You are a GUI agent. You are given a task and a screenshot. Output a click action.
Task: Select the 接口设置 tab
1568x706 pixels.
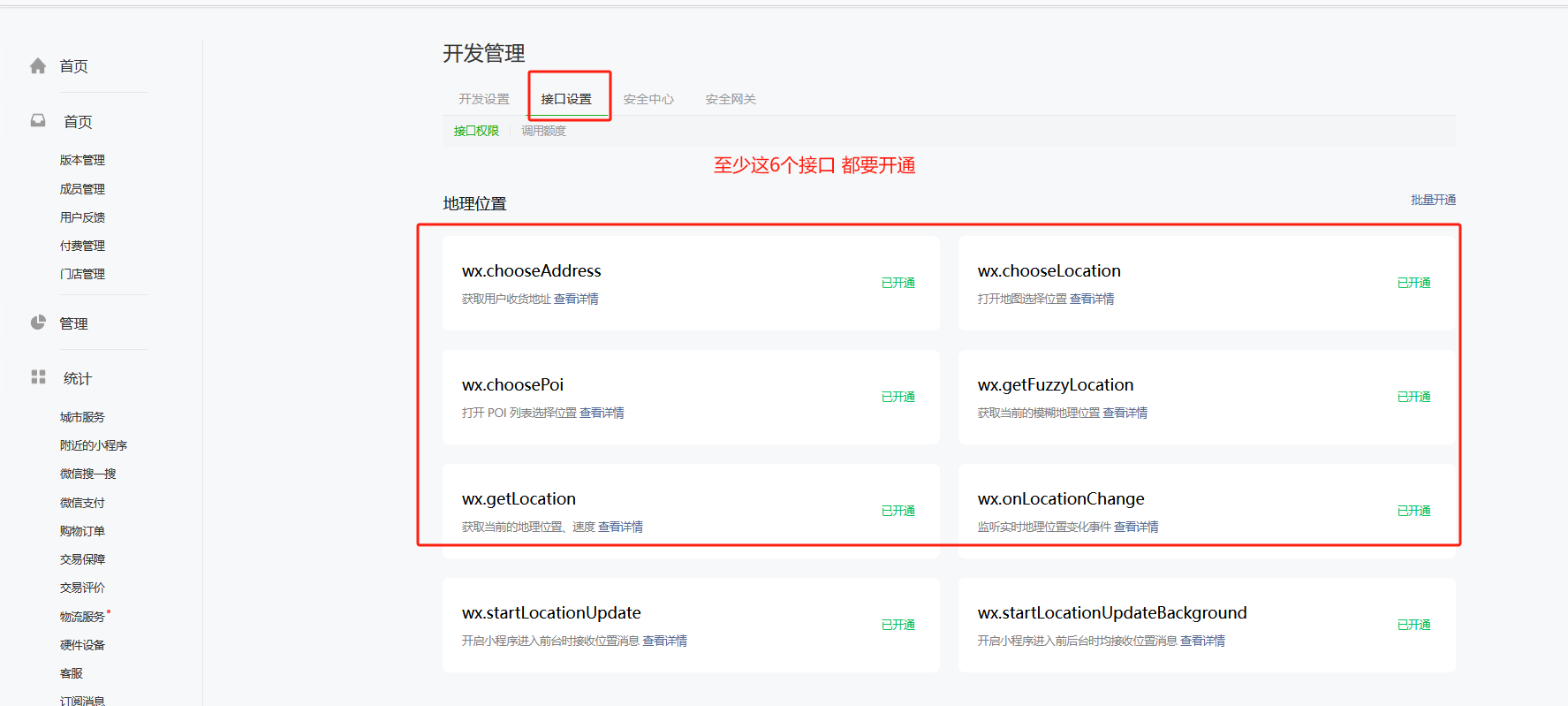(x=566, y=99)
